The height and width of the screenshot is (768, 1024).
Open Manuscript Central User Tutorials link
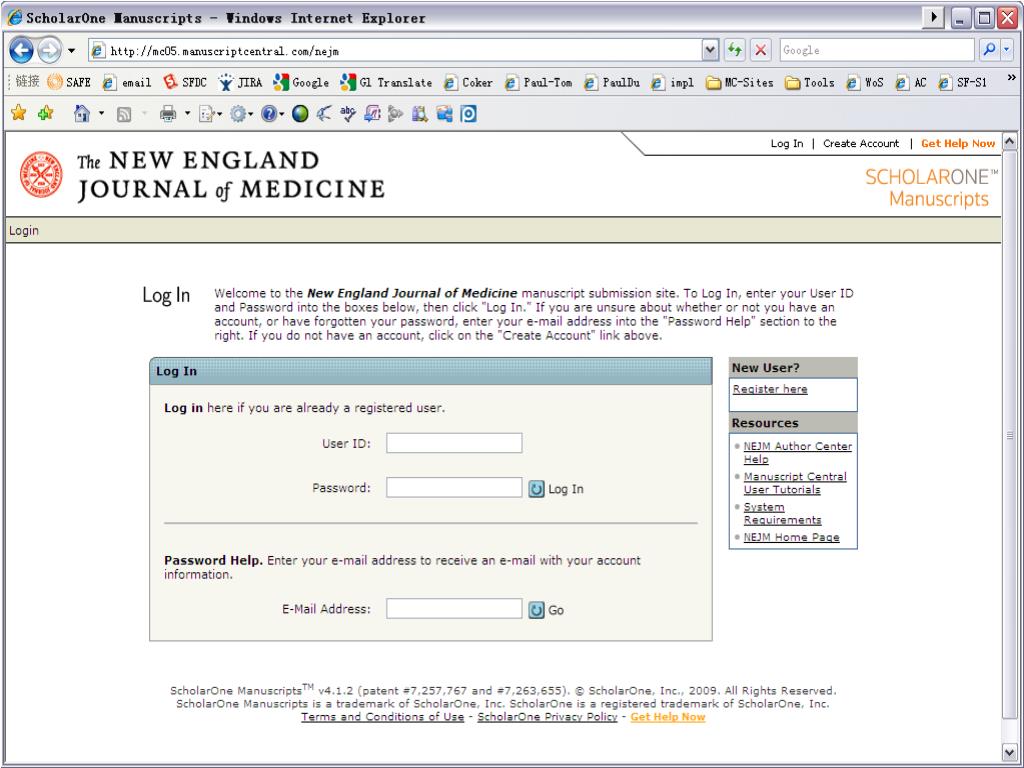tap(795, 483)
